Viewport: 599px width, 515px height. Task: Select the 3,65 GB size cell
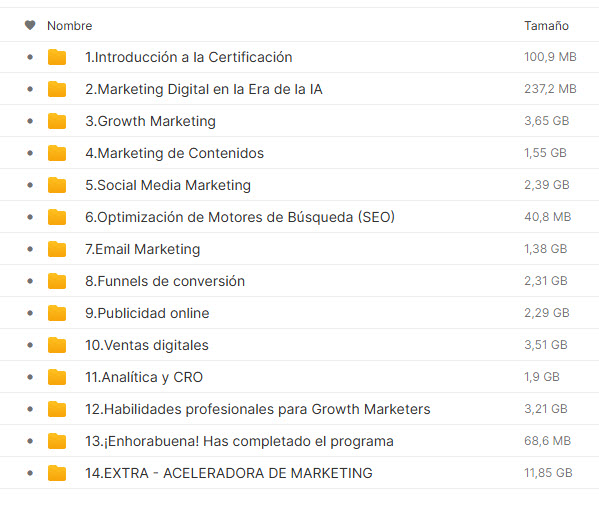pyautogui.click(x=547, y=121)
